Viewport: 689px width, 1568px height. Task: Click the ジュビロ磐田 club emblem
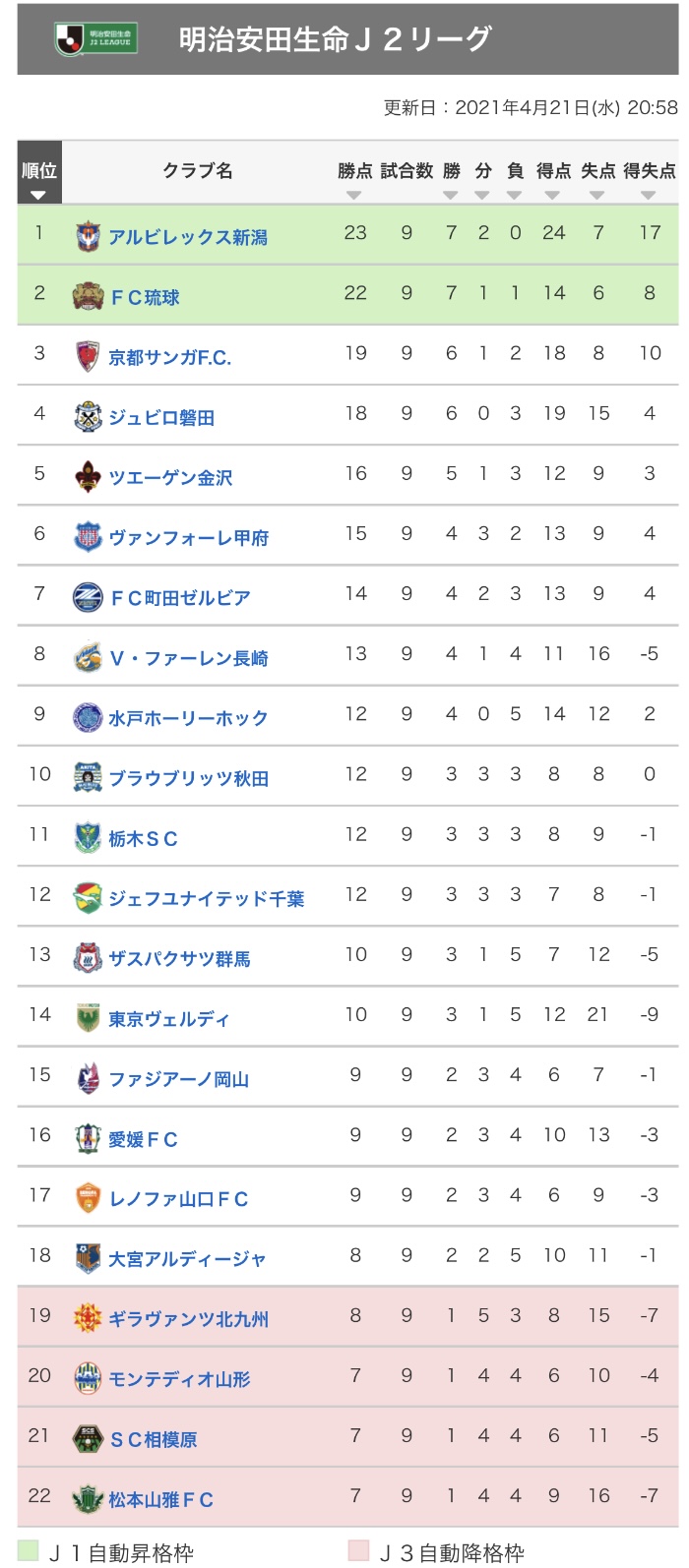pos(89,417)
